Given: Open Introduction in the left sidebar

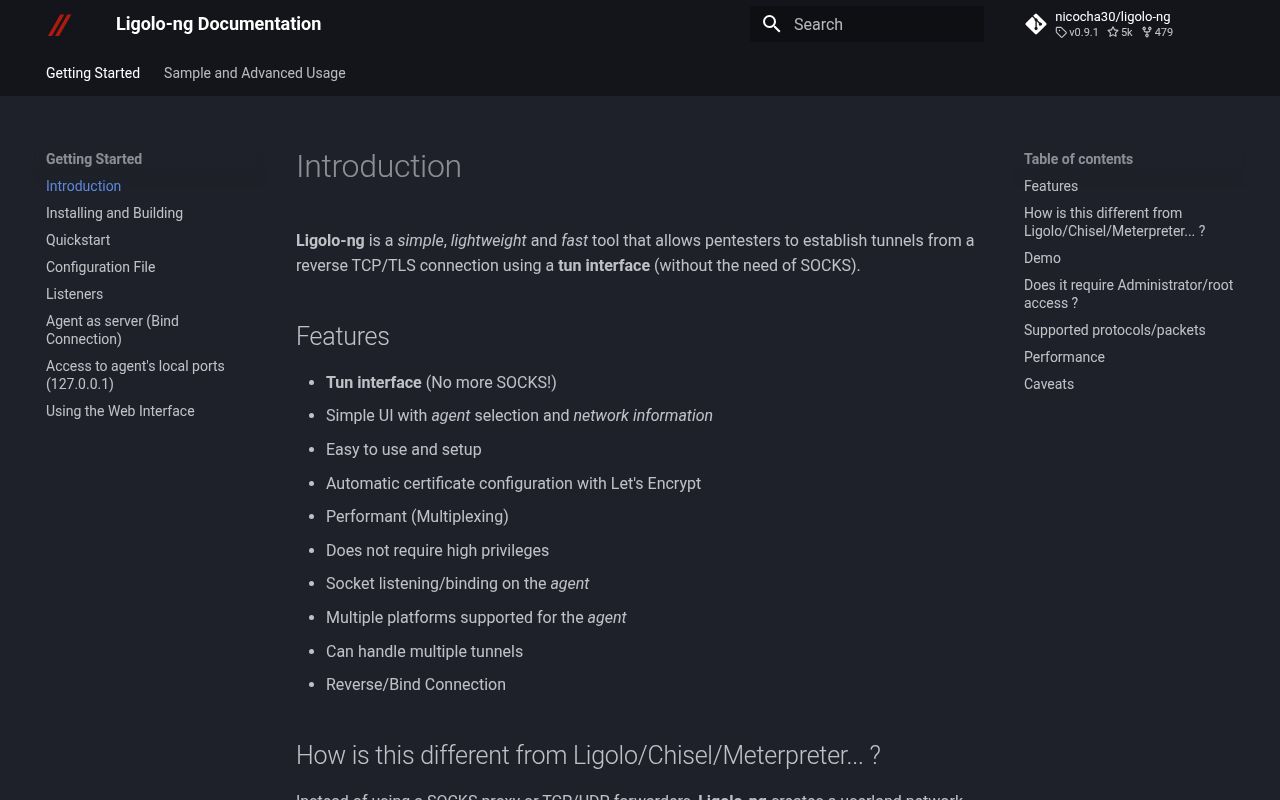Looking at the screenshot, I should pyautogui.click(x=84, y=186).
